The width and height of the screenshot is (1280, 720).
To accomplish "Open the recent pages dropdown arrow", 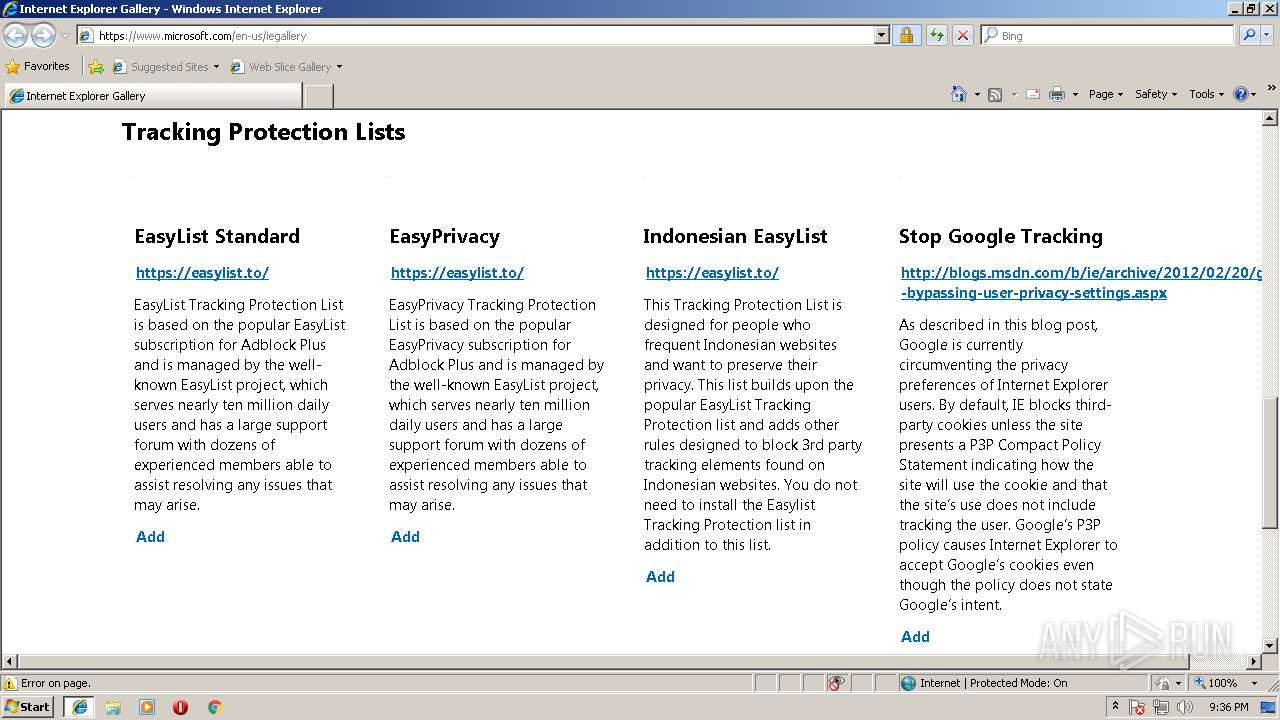I will 65,36.
